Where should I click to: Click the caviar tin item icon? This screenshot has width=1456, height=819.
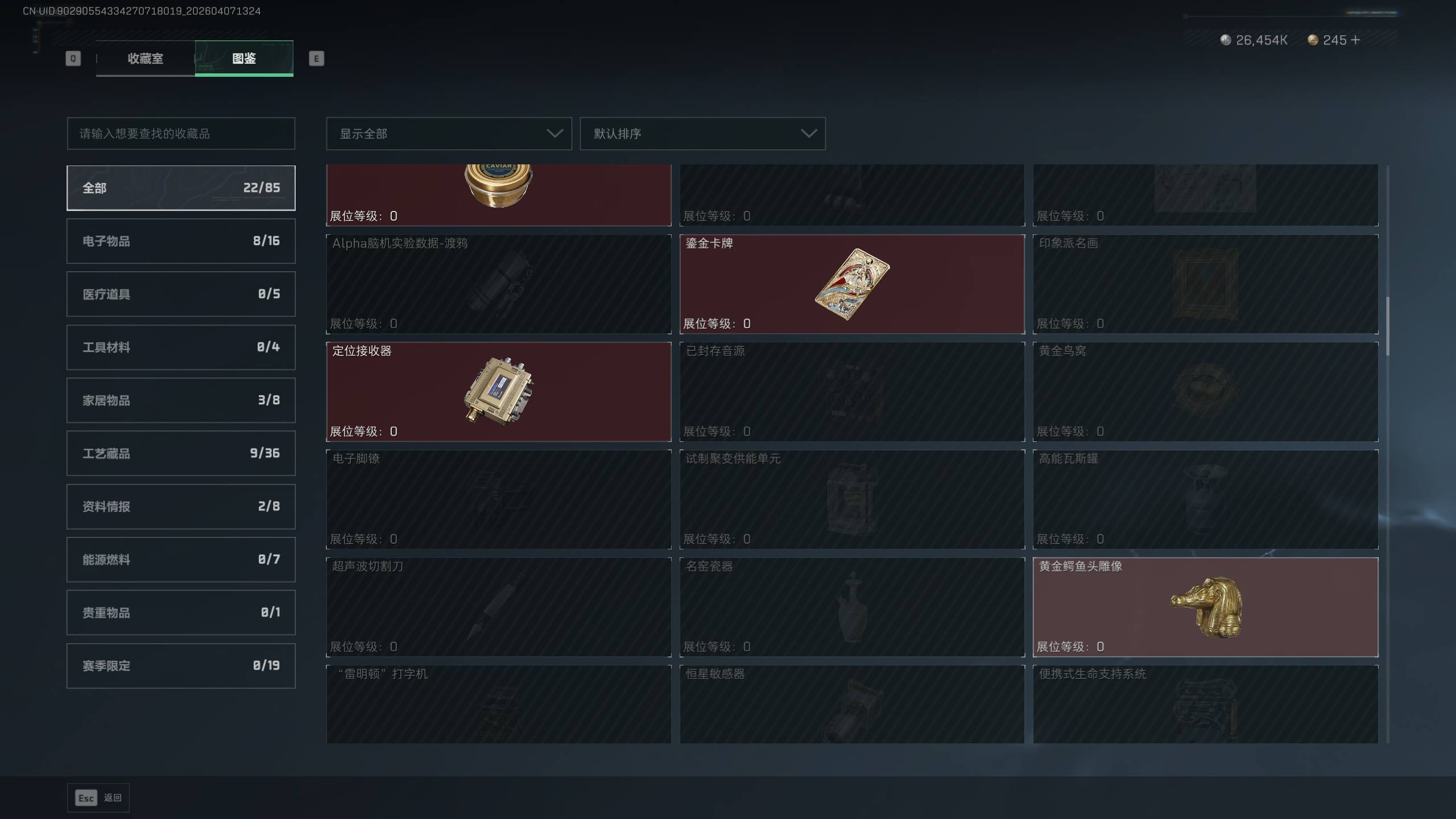pos(499,186)
